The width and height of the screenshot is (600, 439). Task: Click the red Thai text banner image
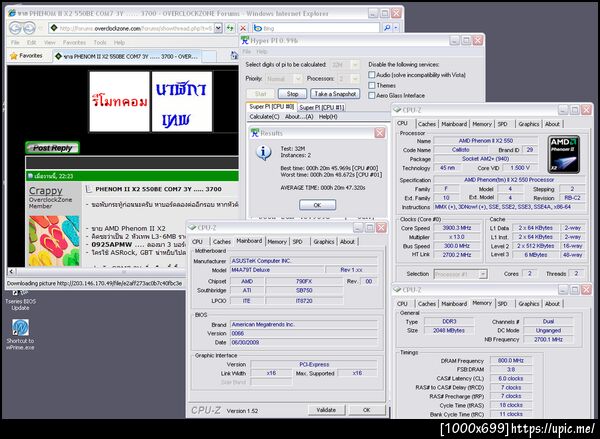click(119, 101)
